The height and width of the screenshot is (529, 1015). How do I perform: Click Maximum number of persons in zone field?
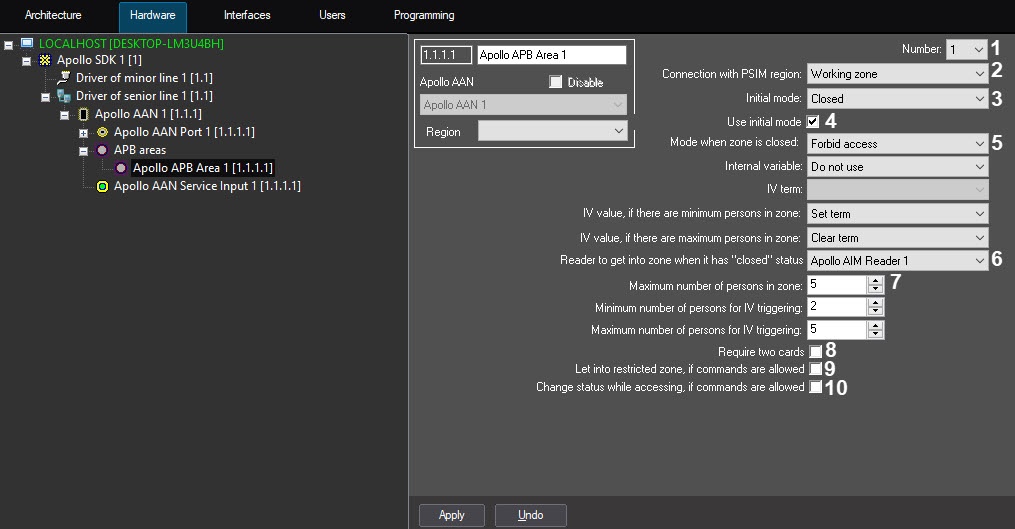(x=837, y=284)
